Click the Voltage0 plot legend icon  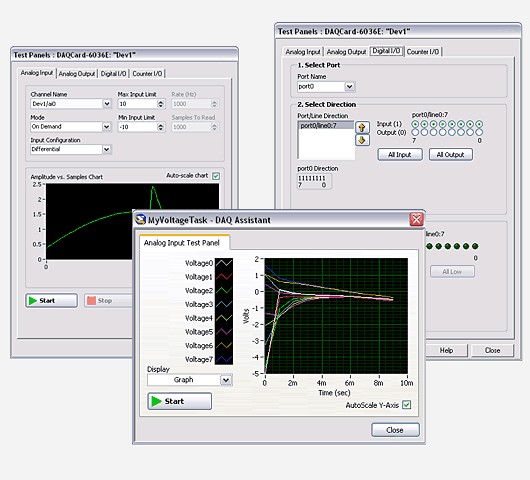[x=224, y=263]
